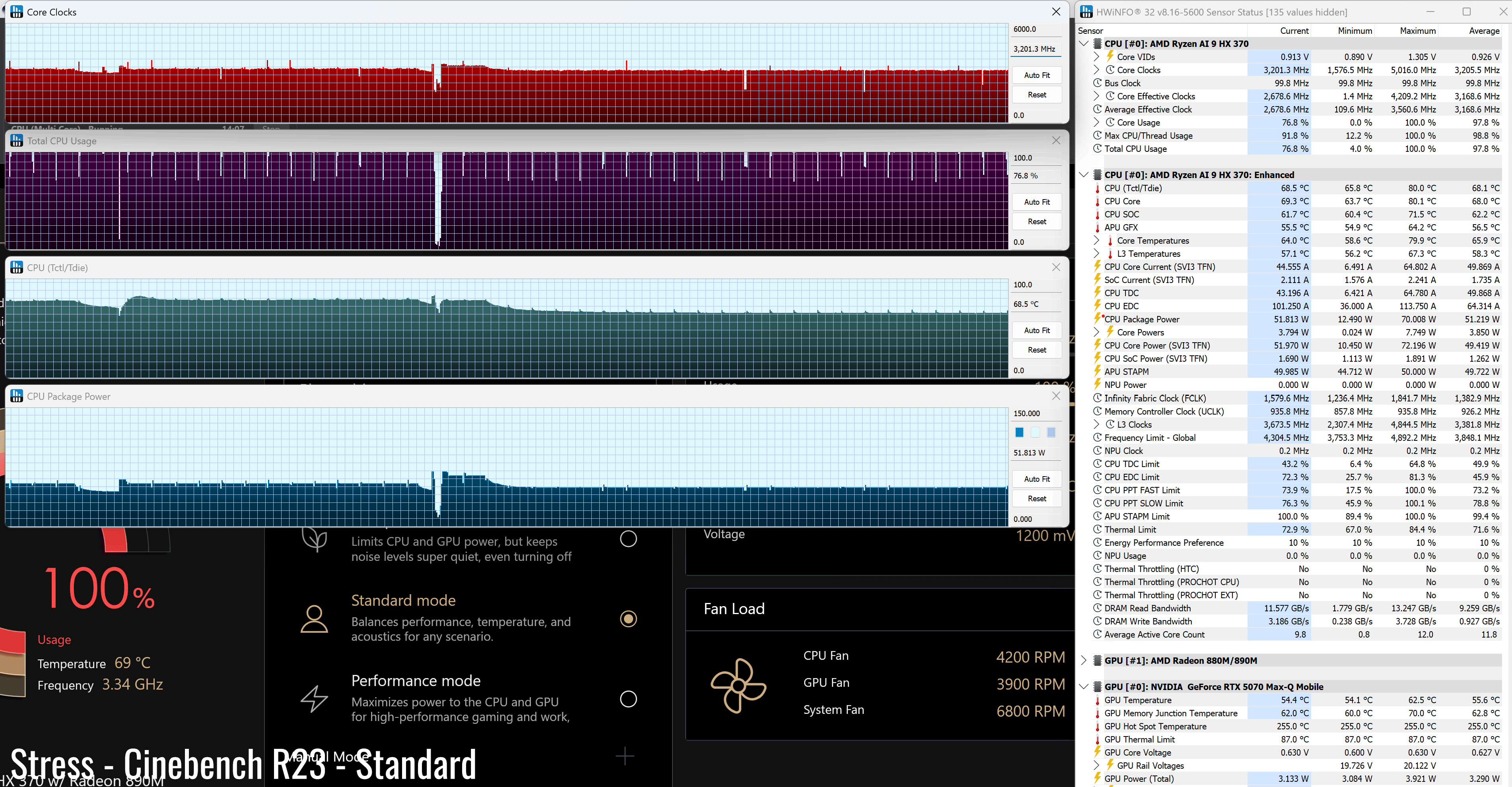Close the Total CPU Usage graph window

point(1056,141)
